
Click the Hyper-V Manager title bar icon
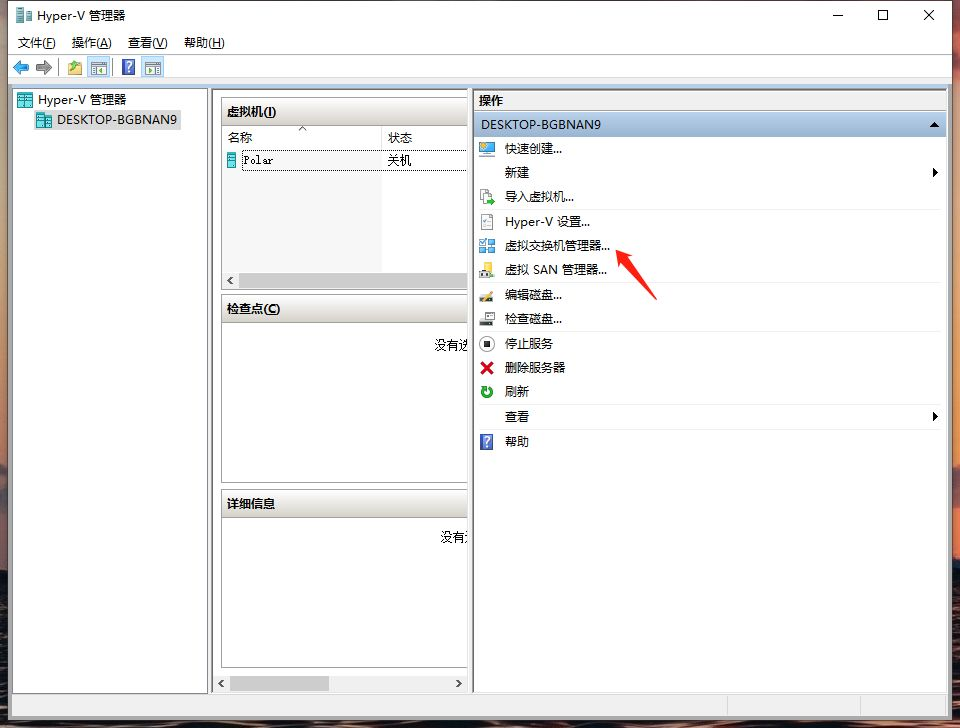(x=24, y=15)
